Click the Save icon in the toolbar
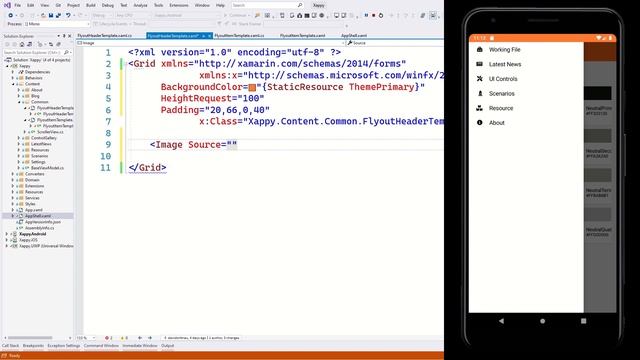Image resolution: width=640 pixels, height=360 pixels. pos(51,16)
